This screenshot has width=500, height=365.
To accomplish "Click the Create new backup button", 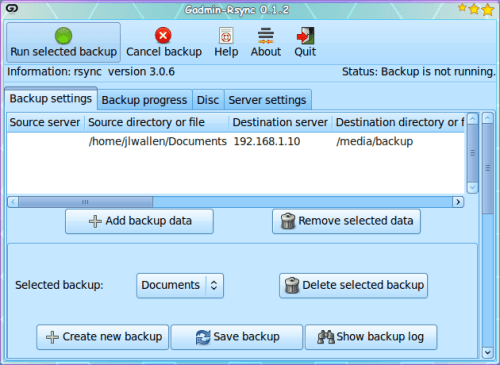I will coord(103,337).
